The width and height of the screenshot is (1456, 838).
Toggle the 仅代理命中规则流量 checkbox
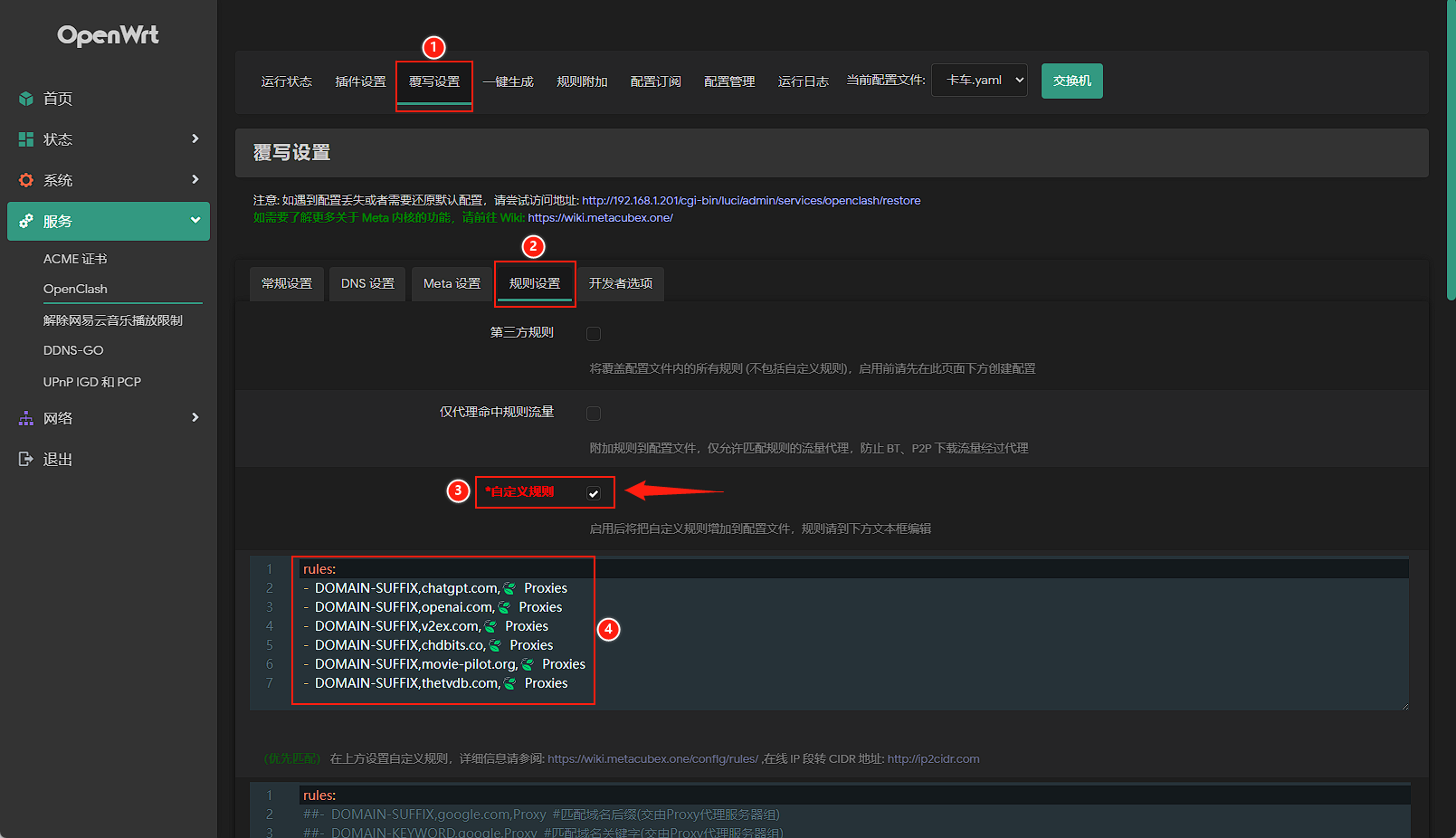[x=594, y=414]
